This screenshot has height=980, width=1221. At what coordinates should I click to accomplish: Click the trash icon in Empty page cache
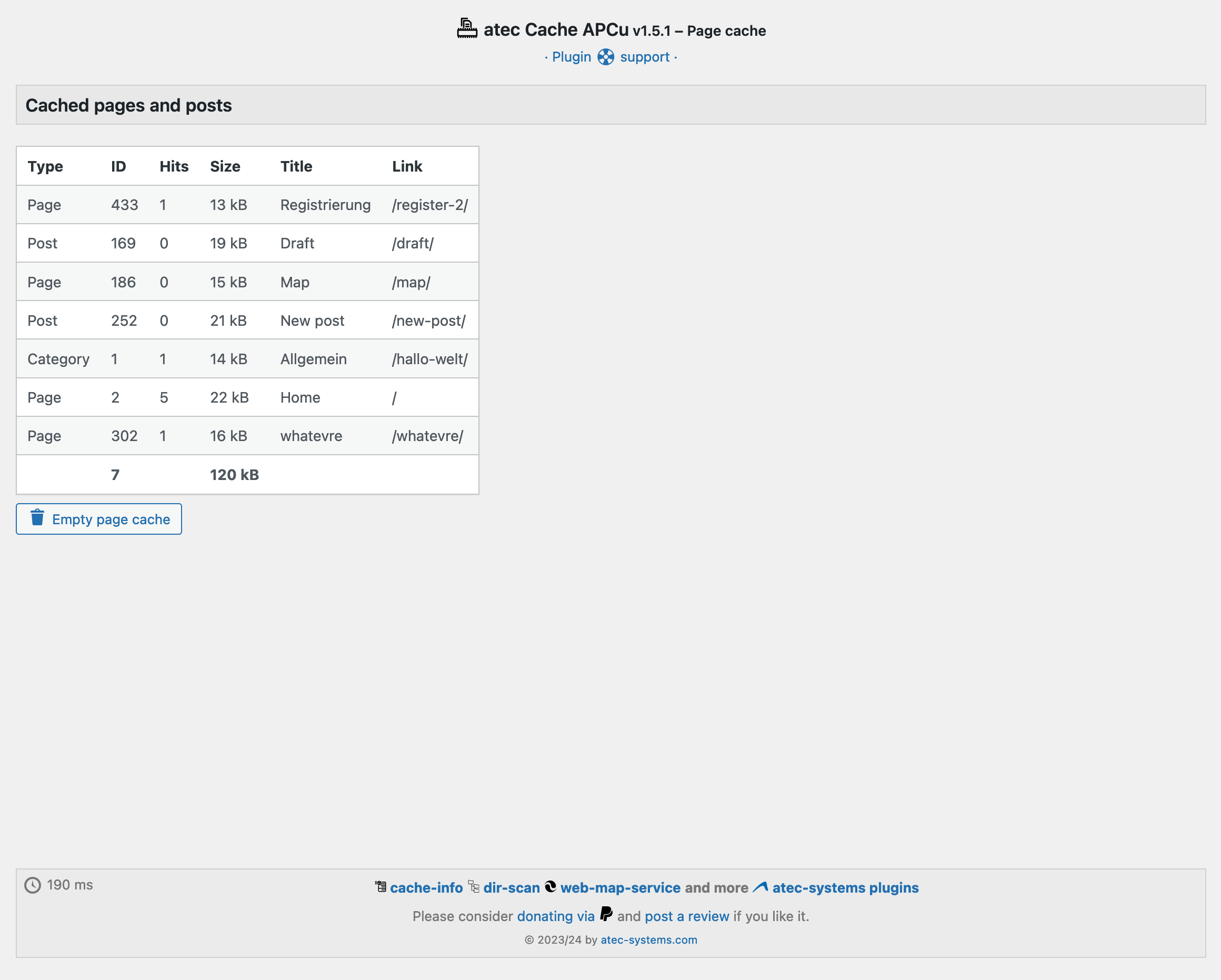click(37, 518)
